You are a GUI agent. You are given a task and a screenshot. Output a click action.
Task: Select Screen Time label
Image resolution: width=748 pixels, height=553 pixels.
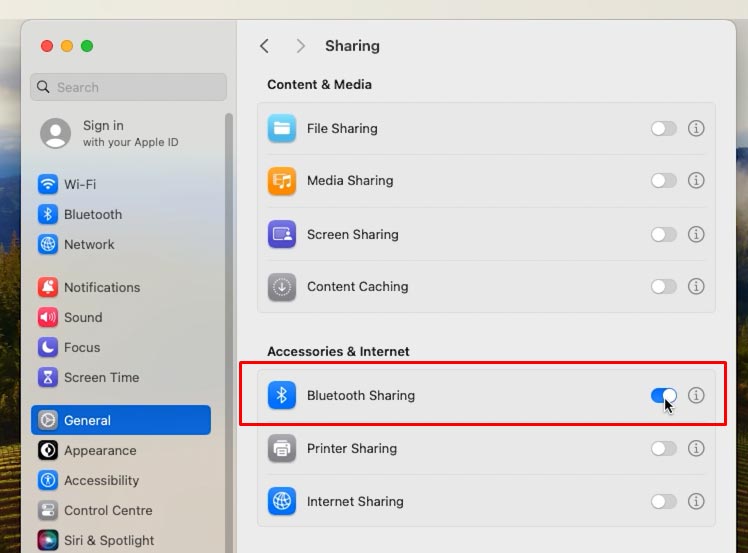click(102, 377)
